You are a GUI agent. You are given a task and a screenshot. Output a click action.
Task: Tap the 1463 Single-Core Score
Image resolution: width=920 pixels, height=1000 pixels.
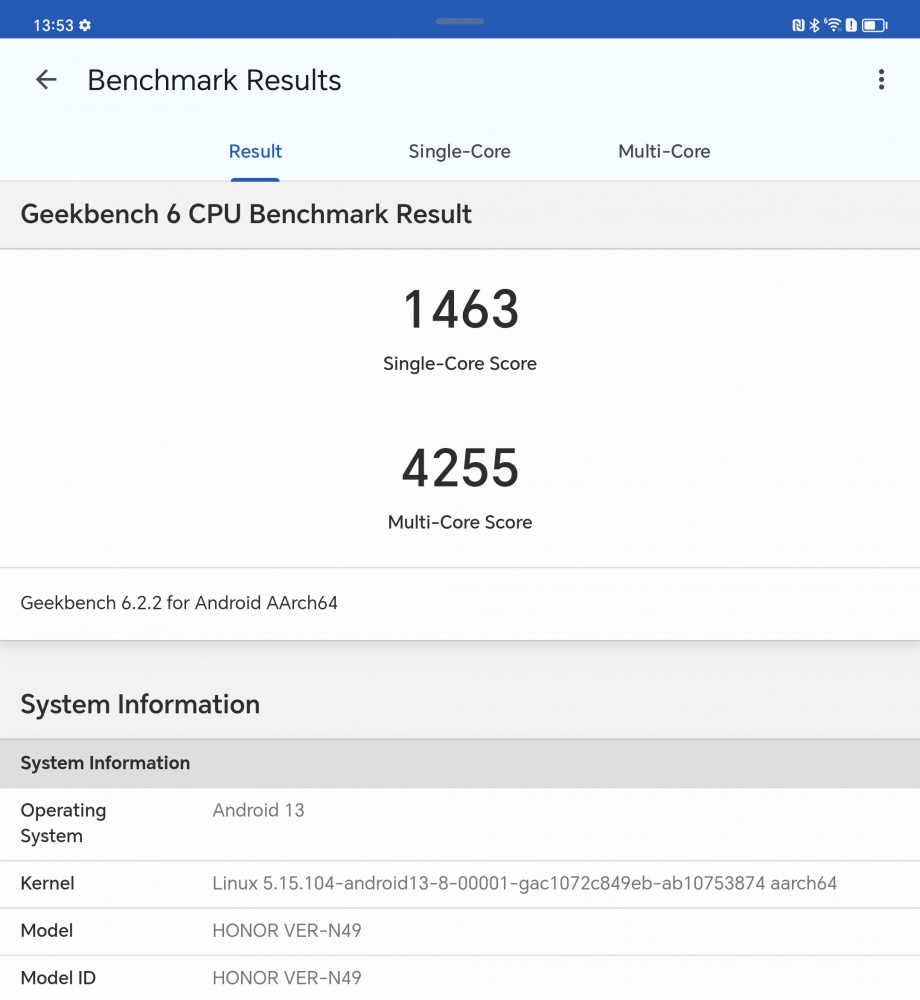pos(460,310)
